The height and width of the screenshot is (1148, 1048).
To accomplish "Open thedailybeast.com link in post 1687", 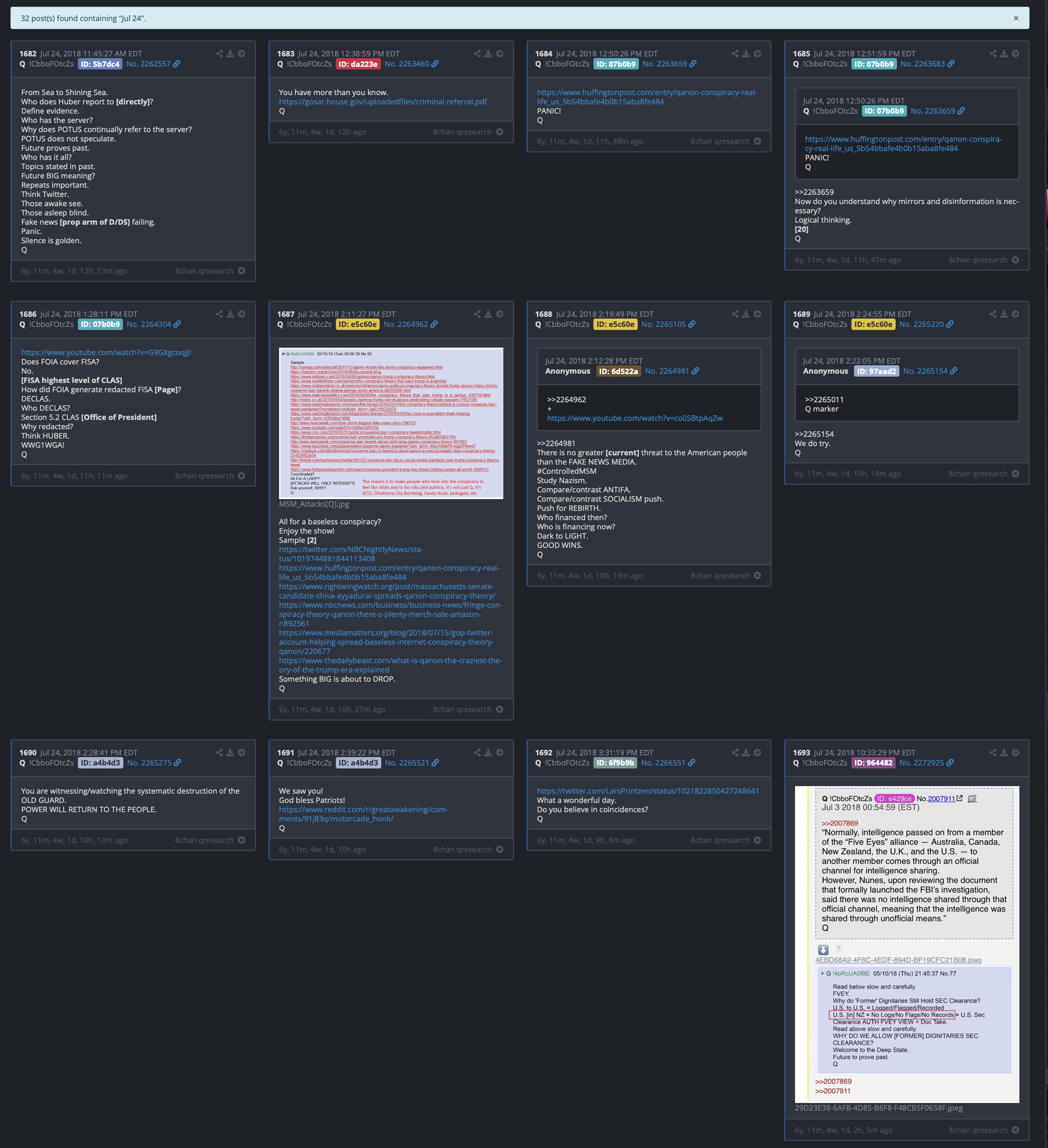I will (391, 665).
